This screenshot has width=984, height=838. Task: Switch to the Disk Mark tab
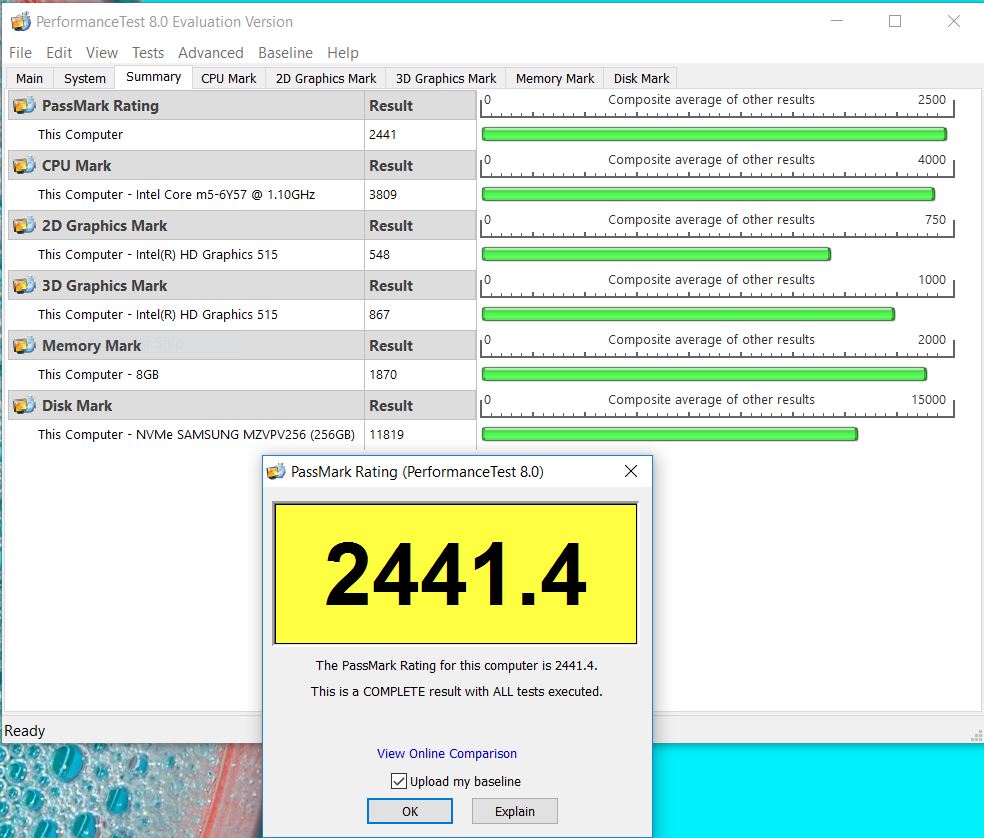[641, 78]
